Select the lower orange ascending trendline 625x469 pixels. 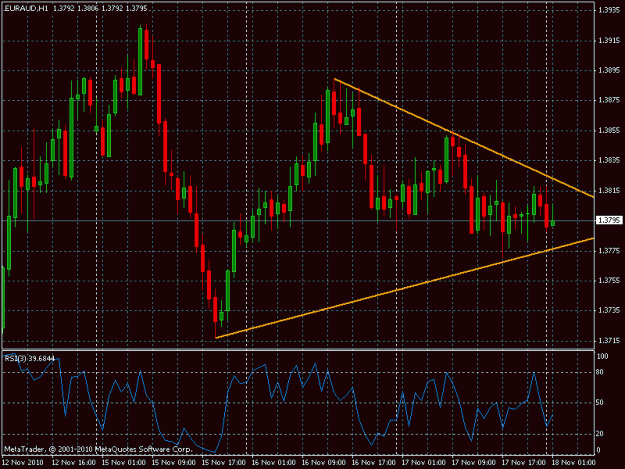point(405,288)
